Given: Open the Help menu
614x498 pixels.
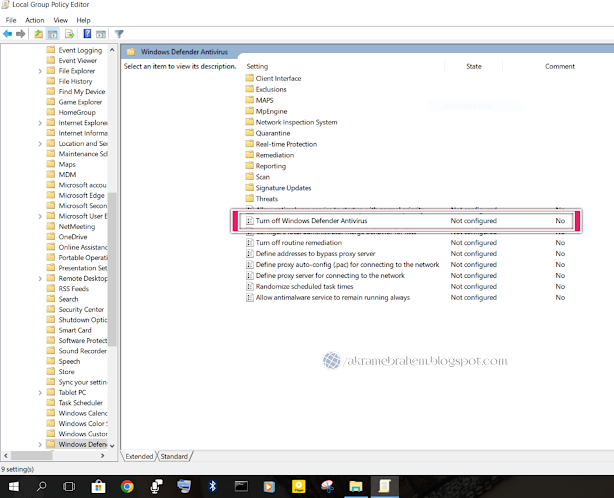Looking at the screenshot, I should pyautogui.click(x=83, y=20).
